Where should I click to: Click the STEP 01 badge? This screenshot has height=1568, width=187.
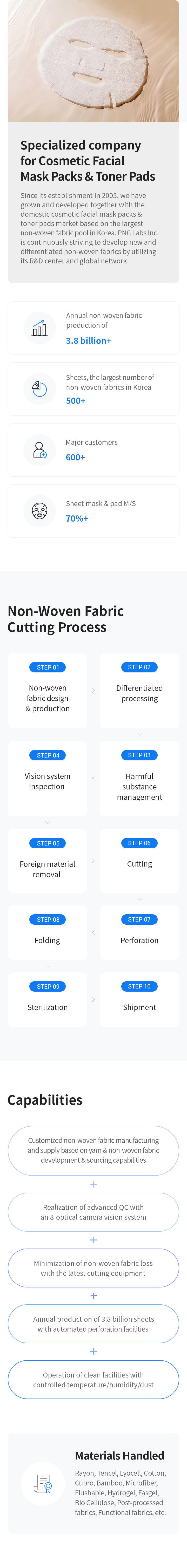48,667
